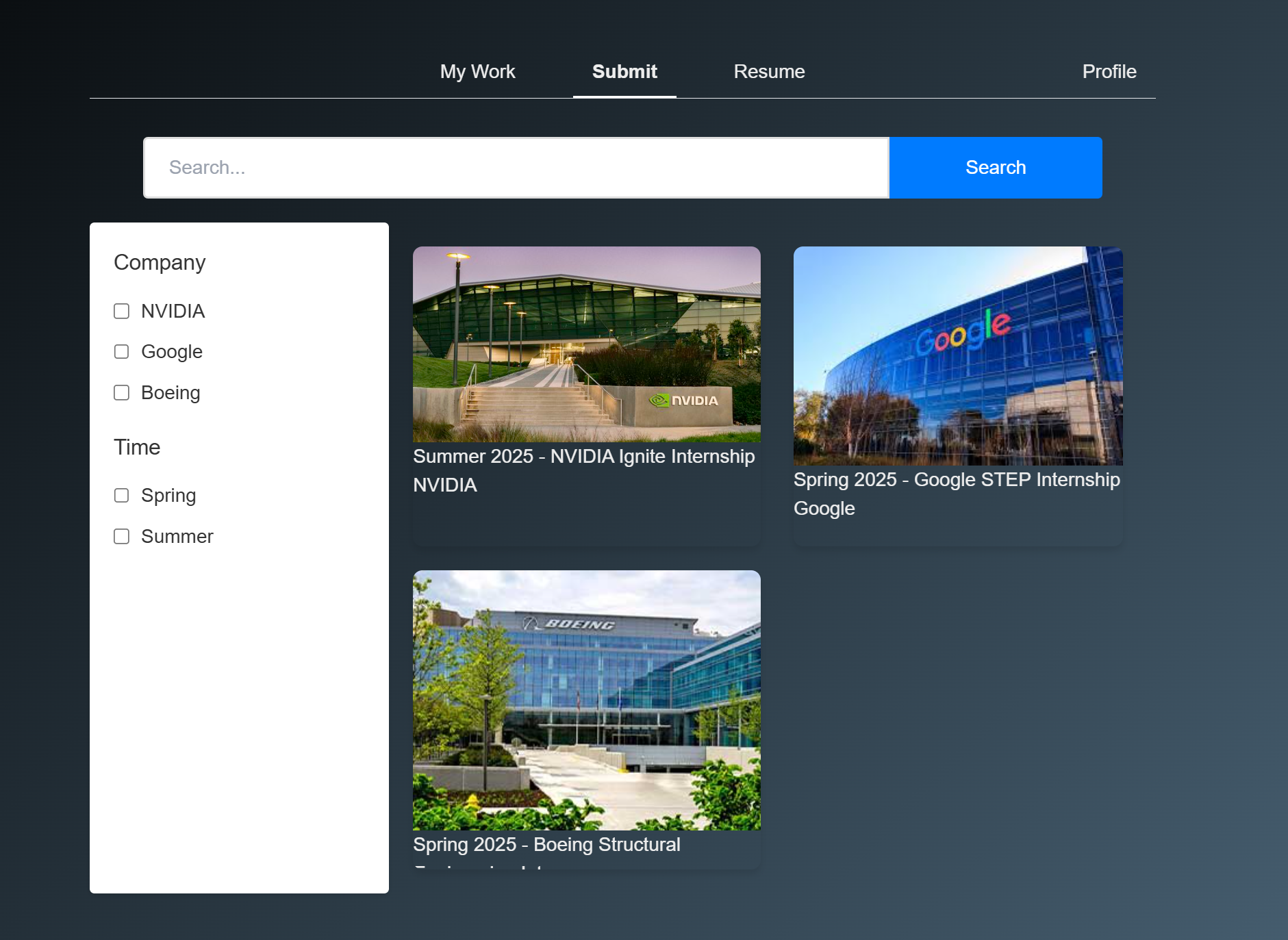Click the Google company name under the listing
This screenshot has width=1288, height=940.
[x=824, y=509]
